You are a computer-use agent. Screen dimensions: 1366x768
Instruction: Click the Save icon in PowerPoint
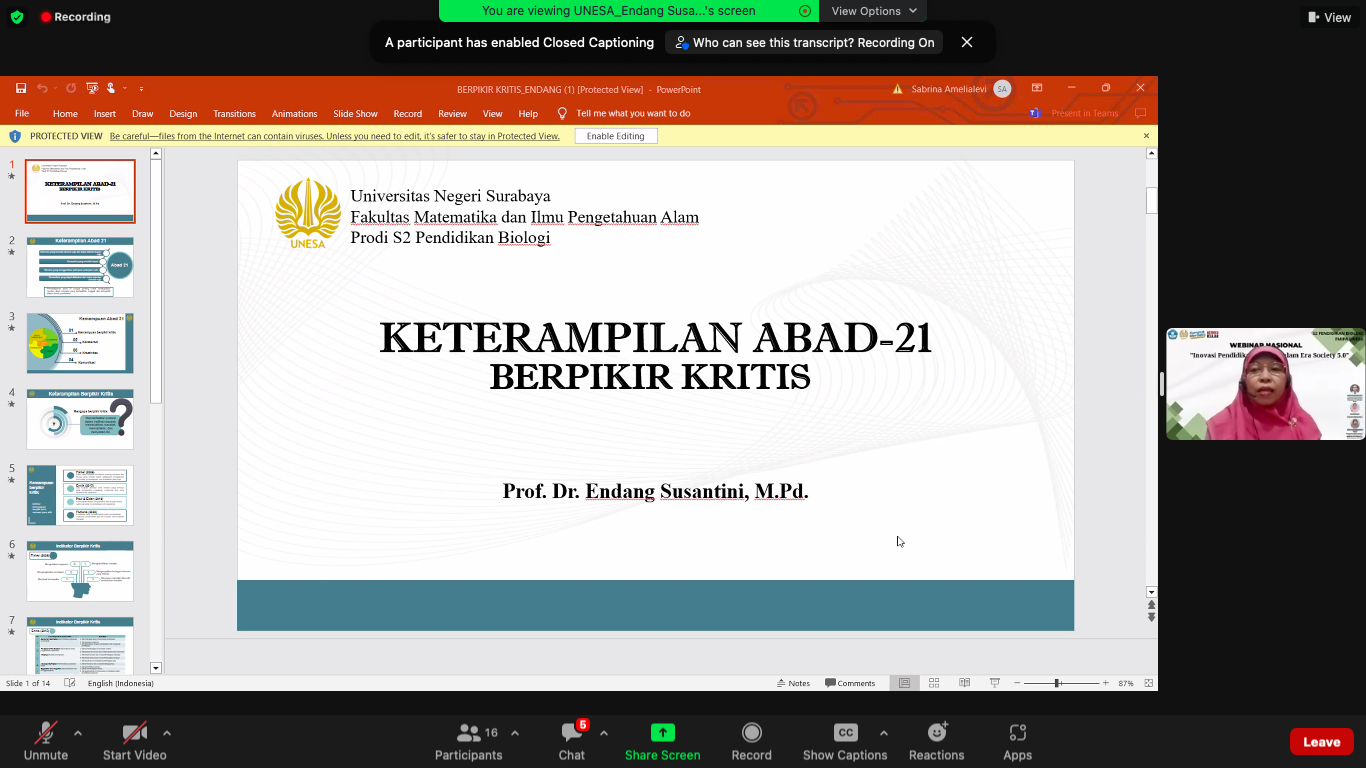(21, 89)
